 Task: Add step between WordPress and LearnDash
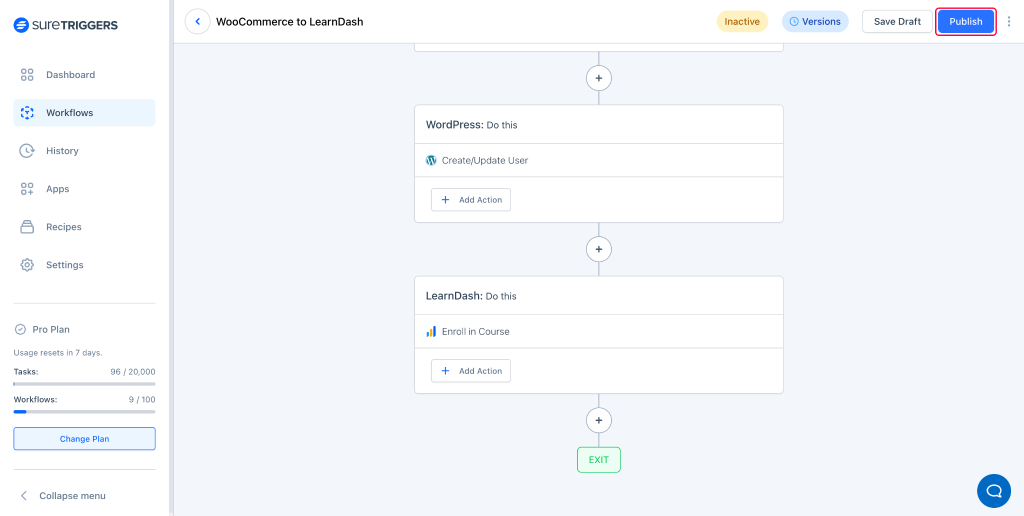click(x=599, y=249)
